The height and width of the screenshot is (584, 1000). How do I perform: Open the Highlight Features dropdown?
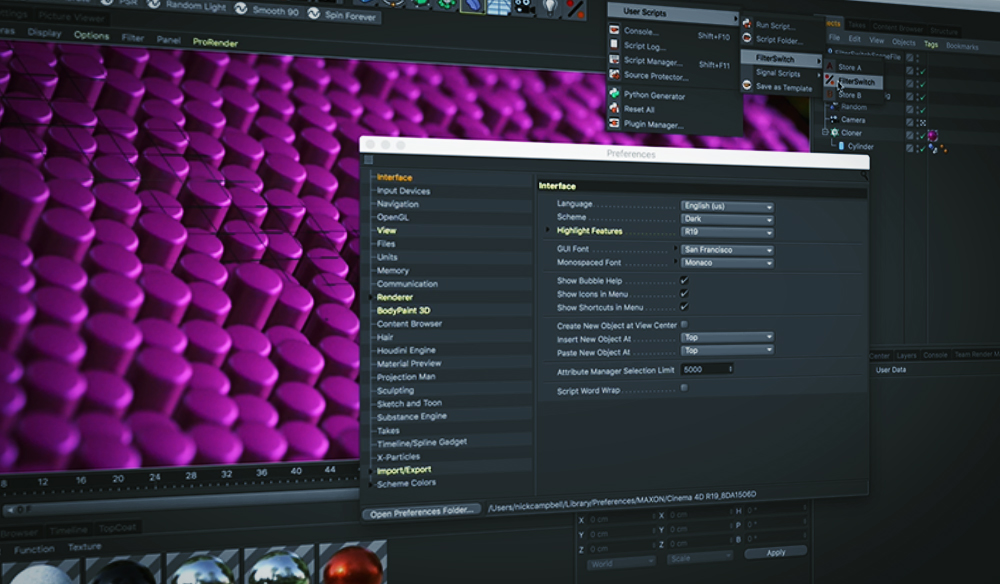tap(727, 233)
